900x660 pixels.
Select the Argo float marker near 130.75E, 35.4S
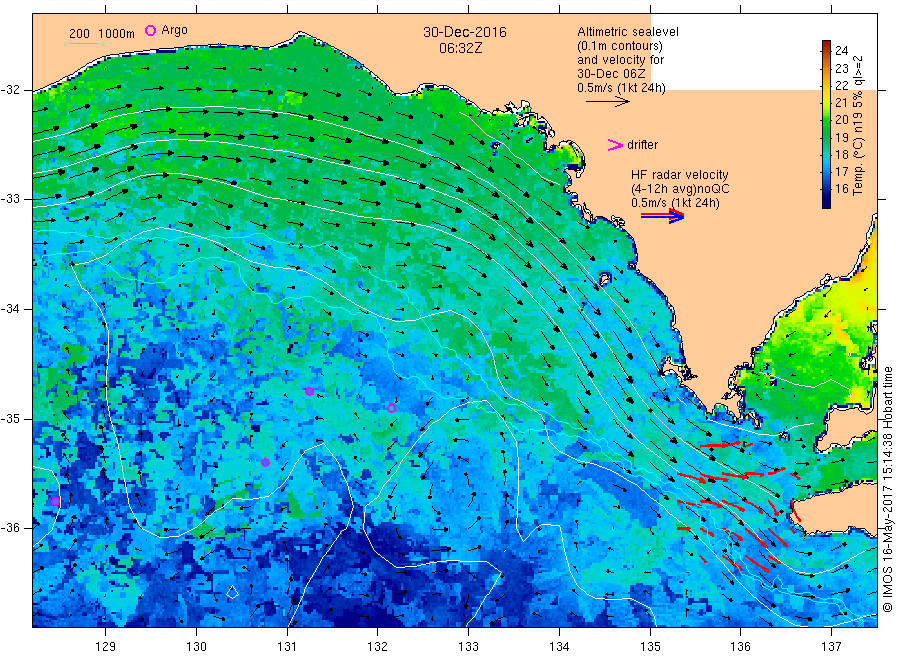point(265,463)
